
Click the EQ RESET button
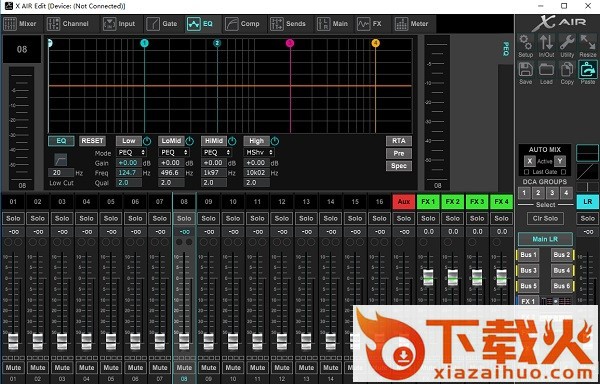pos(92,141)
